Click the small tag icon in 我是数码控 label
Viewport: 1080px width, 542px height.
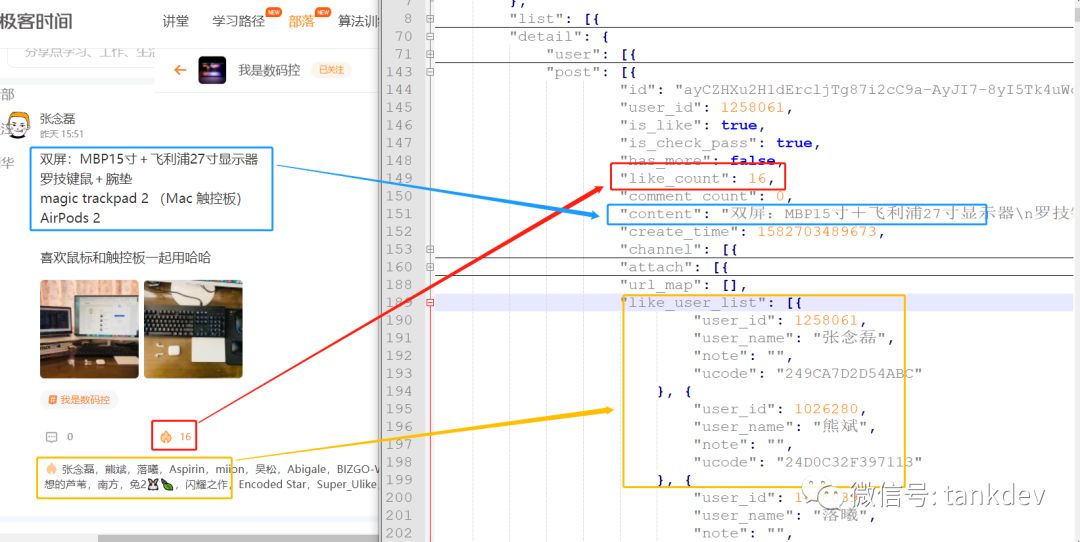click(x=52, y=399)
